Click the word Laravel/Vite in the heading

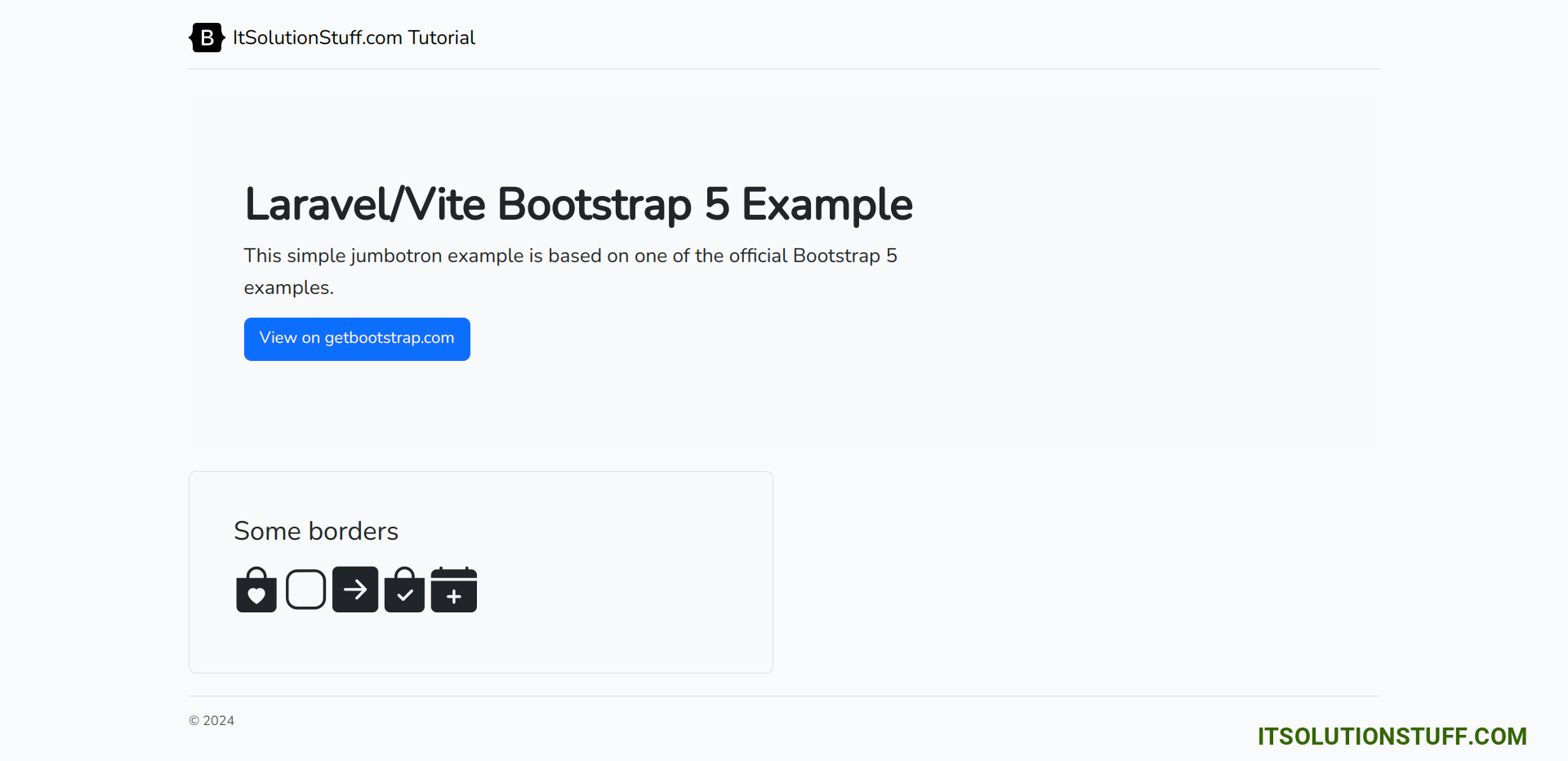[x=365, y=204]
